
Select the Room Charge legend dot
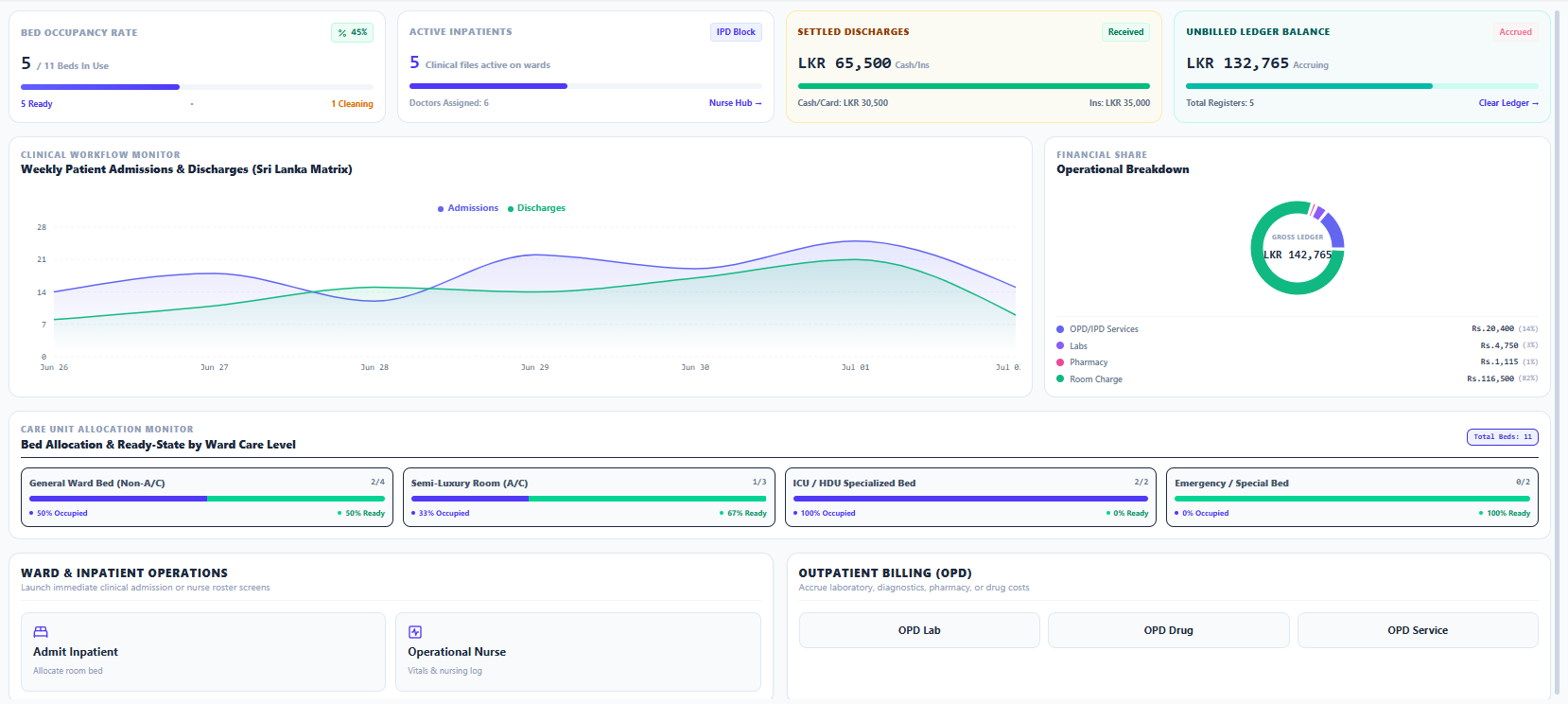1060,378
